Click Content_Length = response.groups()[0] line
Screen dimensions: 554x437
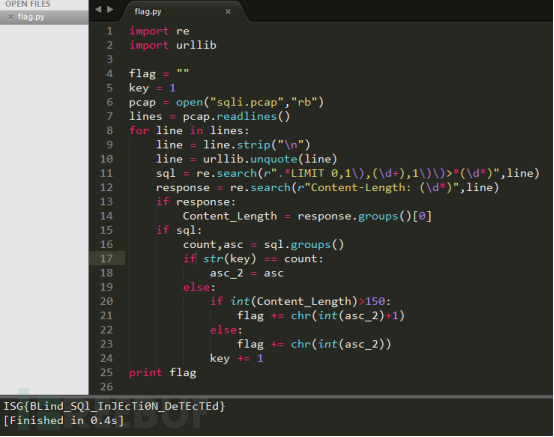[307, 216]
